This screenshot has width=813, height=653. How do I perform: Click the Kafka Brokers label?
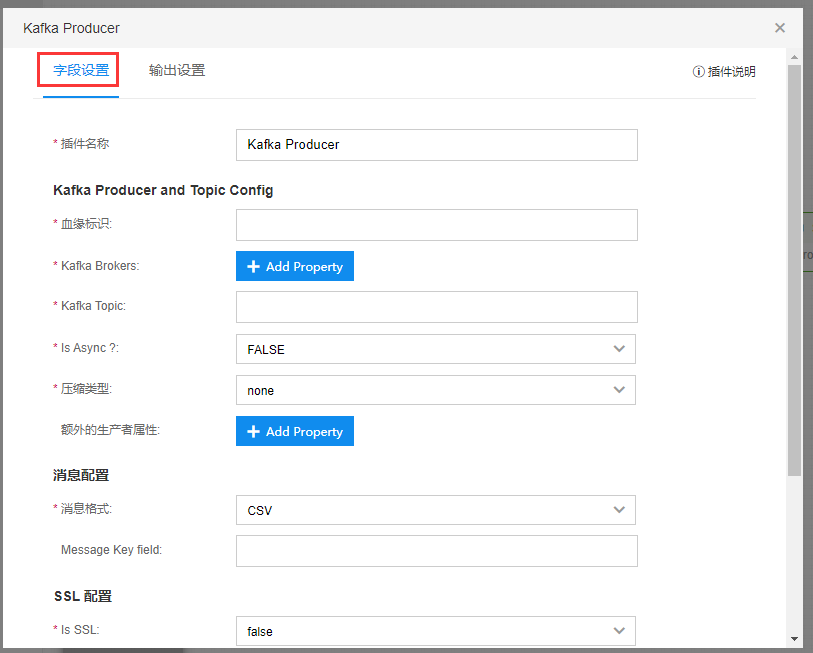click(x=100, y=266)
